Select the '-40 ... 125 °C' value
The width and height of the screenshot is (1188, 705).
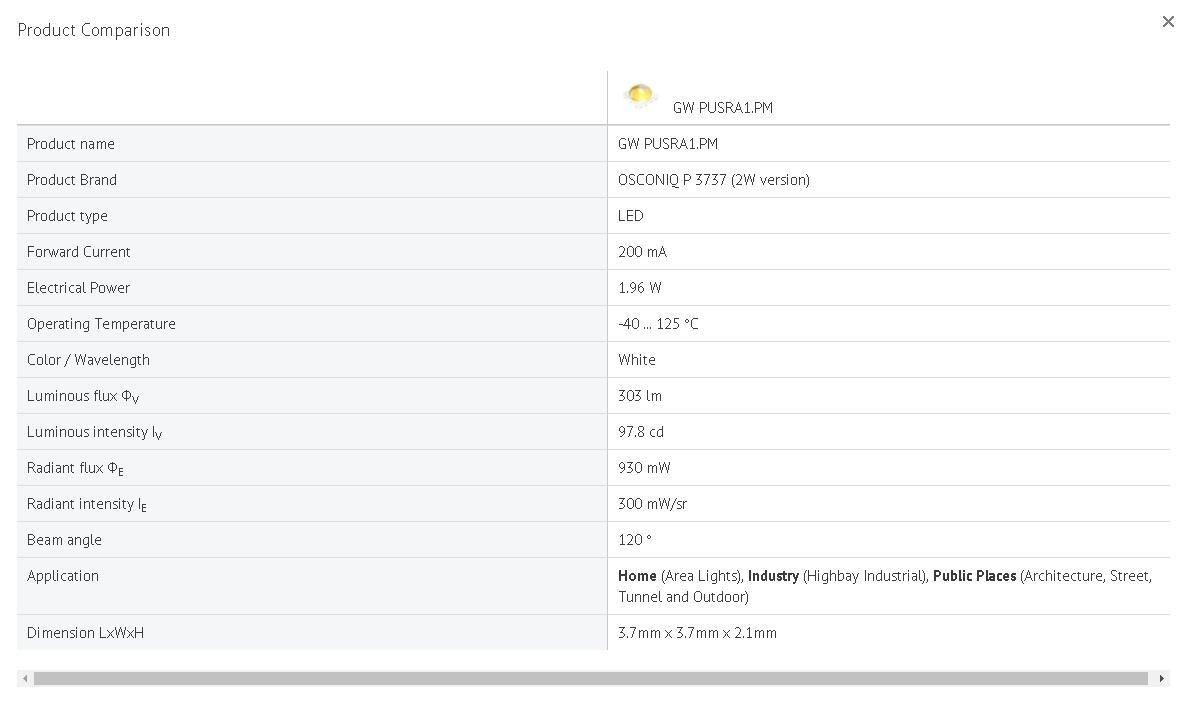click(658, 324)
